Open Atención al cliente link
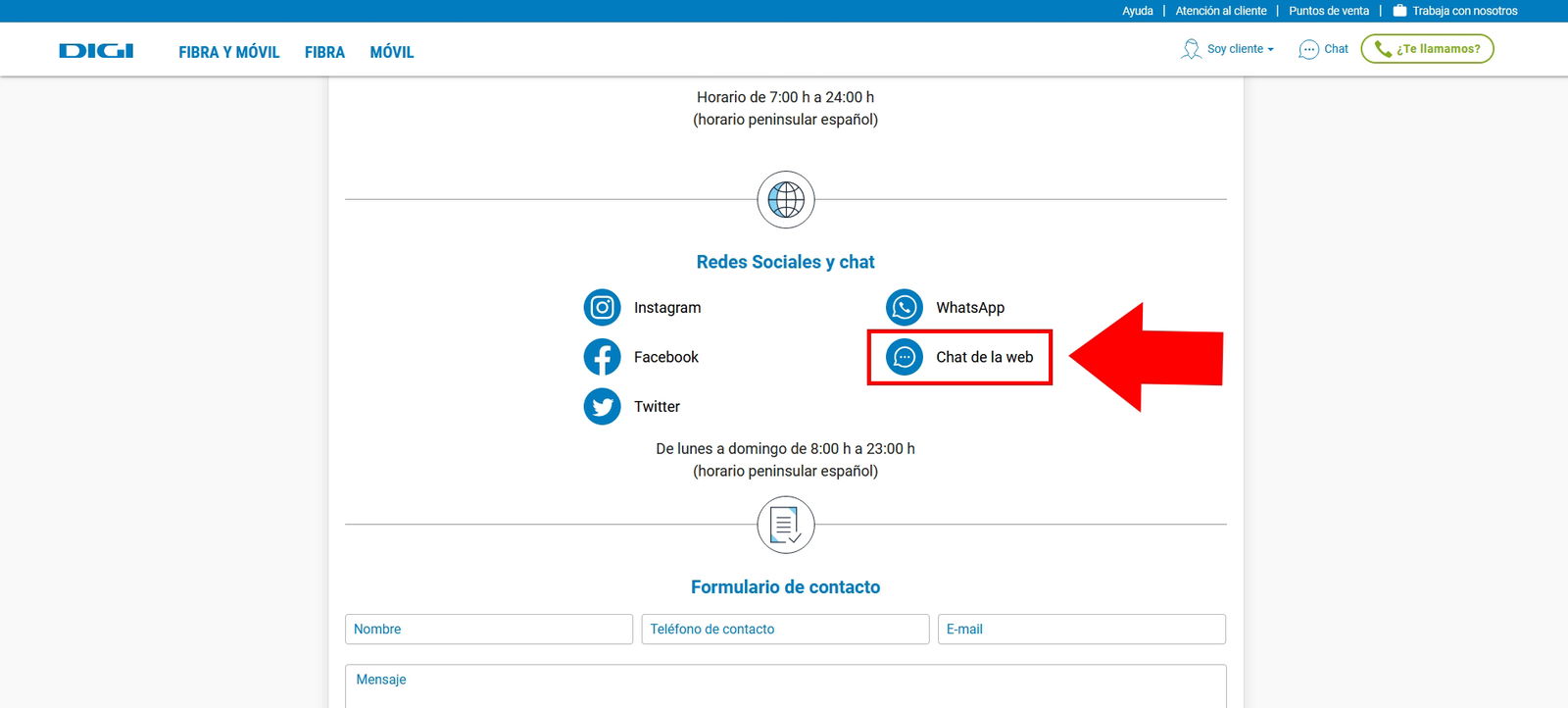Screen dimensions: 1568x708 (1221, 11)
